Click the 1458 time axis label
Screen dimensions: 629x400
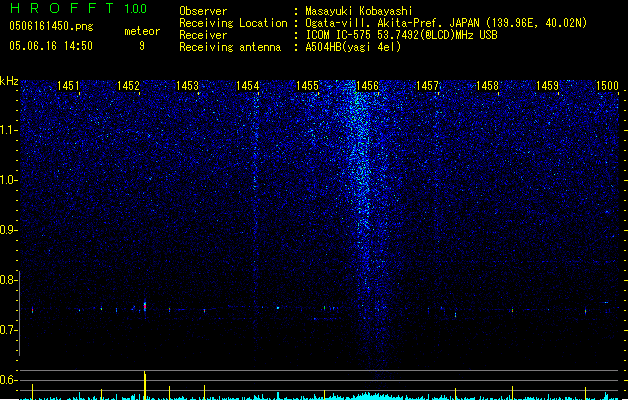[x=487, y=86]
